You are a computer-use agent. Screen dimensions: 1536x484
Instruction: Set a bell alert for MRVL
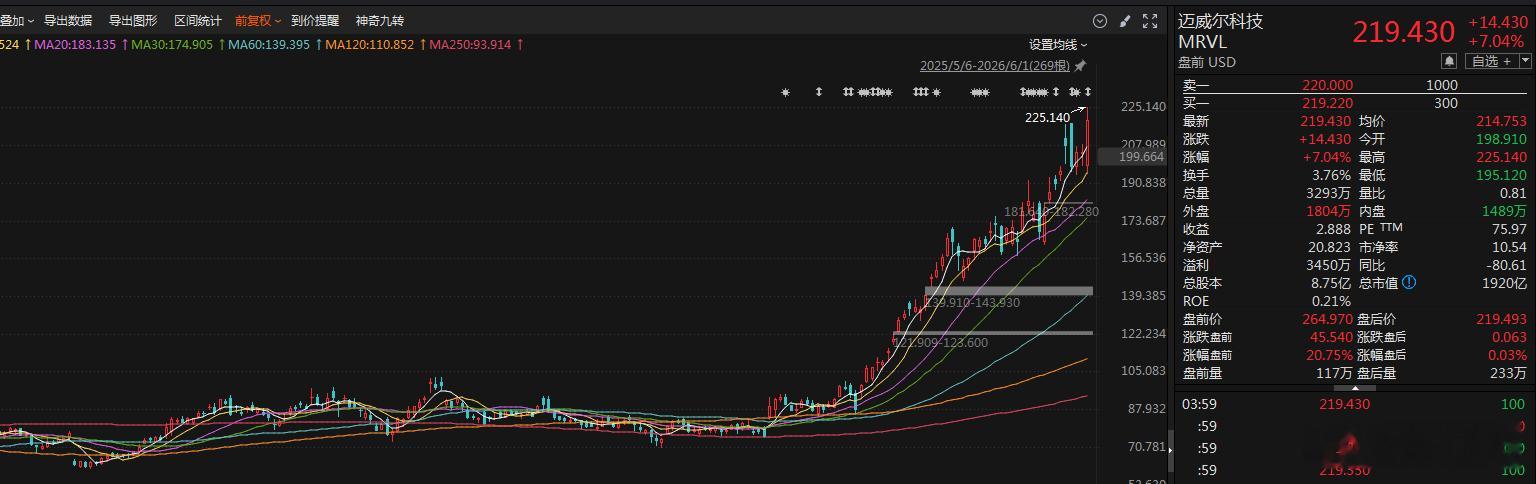coord(1449,62)
